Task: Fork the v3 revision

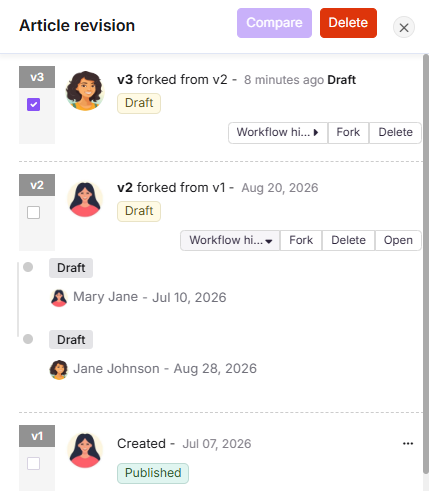Action: coord(348,132)
